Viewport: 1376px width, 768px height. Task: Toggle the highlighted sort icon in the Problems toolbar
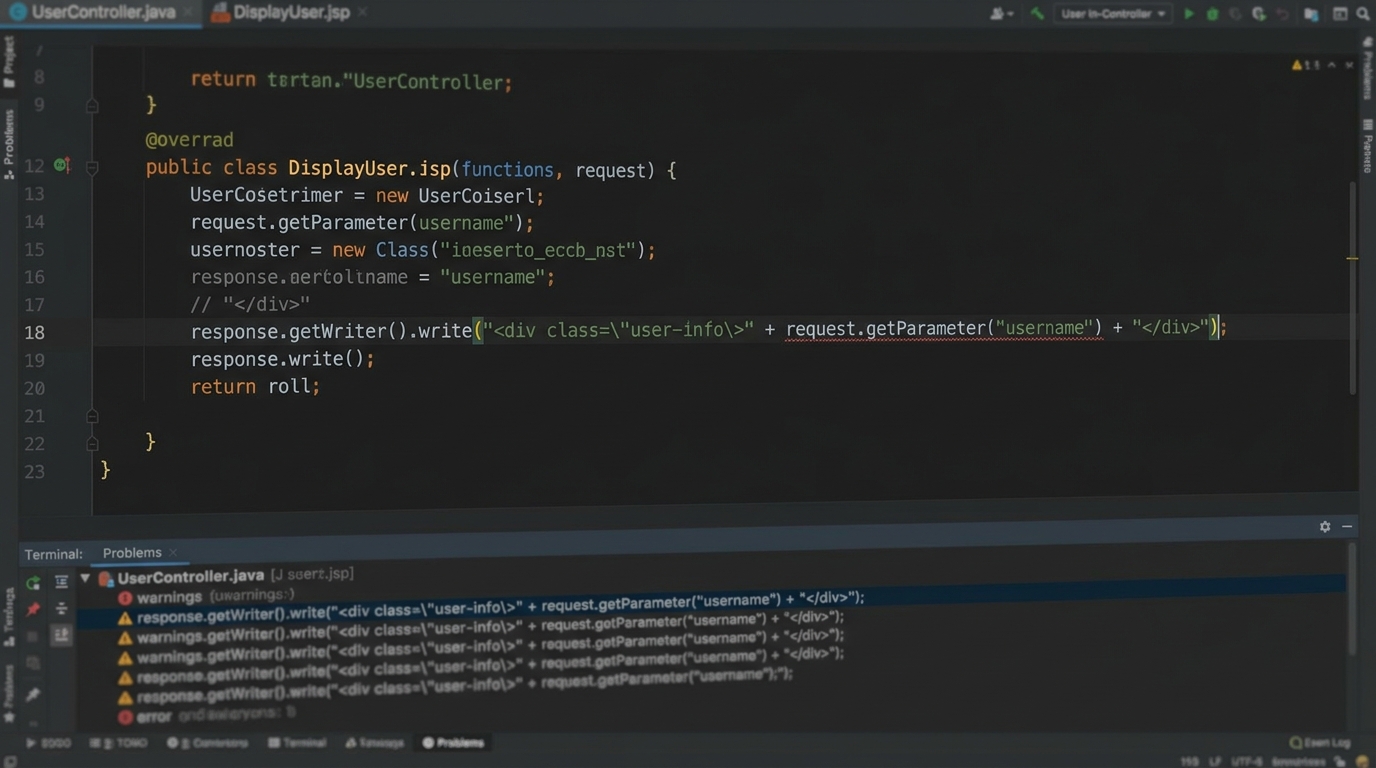tap(61, 635)
